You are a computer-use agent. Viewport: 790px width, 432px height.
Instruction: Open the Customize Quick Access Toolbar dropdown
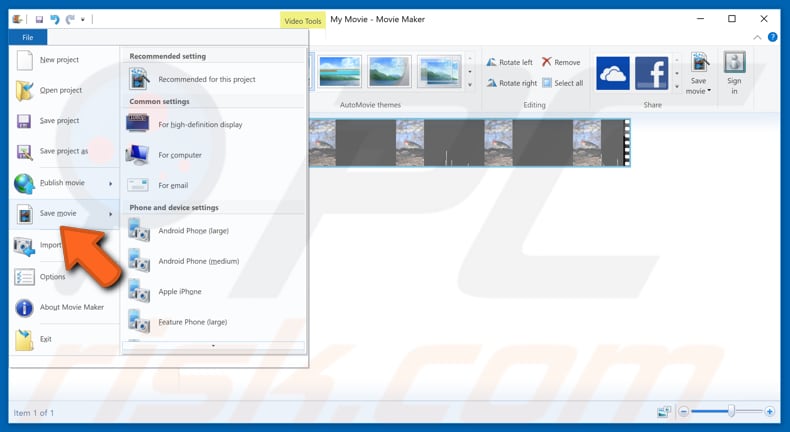pos(83,20)
